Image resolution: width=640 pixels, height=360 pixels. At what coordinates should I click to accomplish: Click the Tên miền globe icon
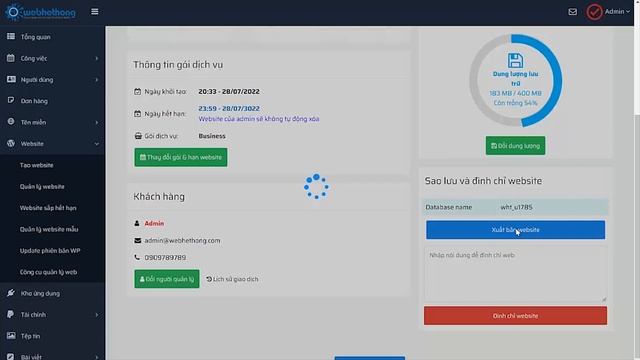tap(11, 122)
